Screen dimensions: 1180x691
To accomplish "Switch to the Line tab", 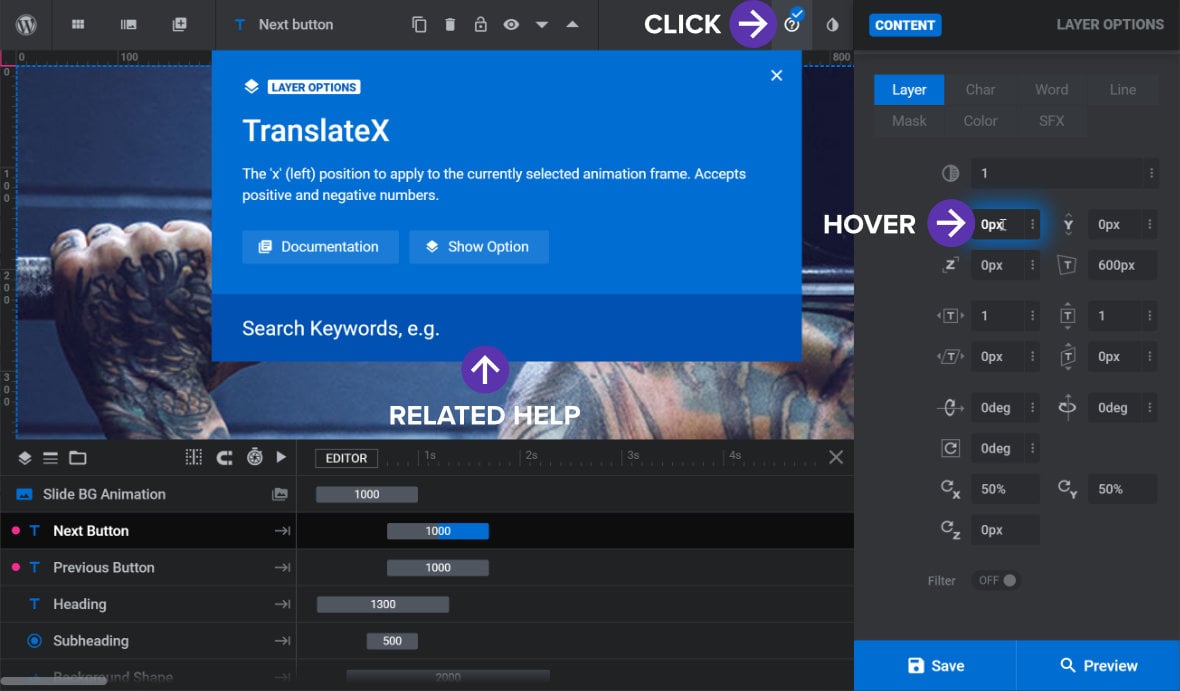I will point(1123,90).
